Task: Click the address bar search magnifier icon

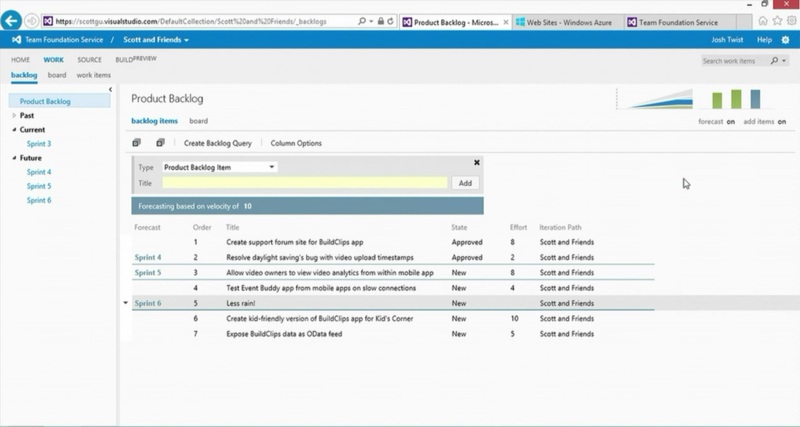Action: tap(362, 21)
